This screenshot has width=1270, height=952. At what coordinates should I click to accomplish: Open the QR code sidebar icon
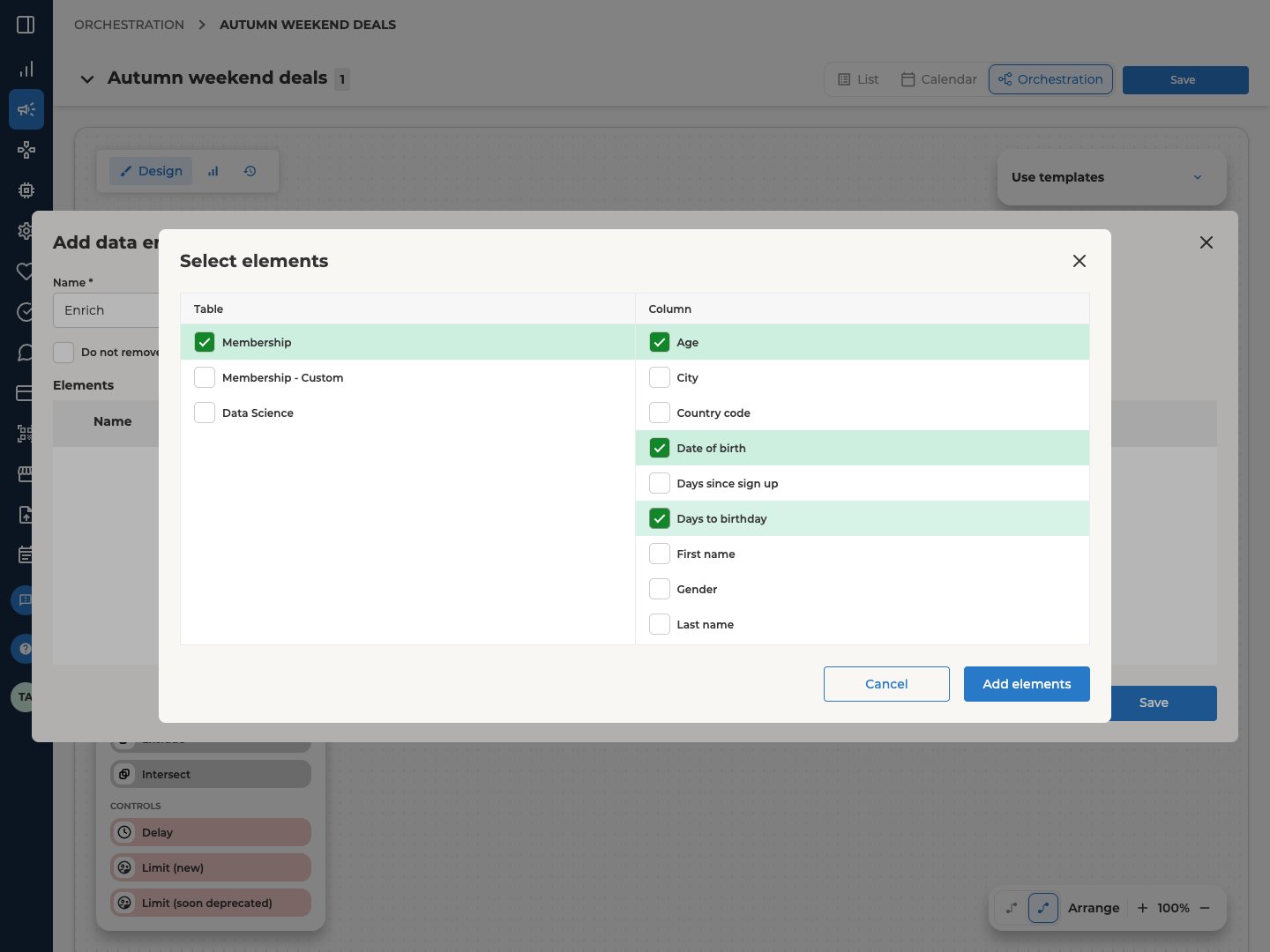coord(26,433)
